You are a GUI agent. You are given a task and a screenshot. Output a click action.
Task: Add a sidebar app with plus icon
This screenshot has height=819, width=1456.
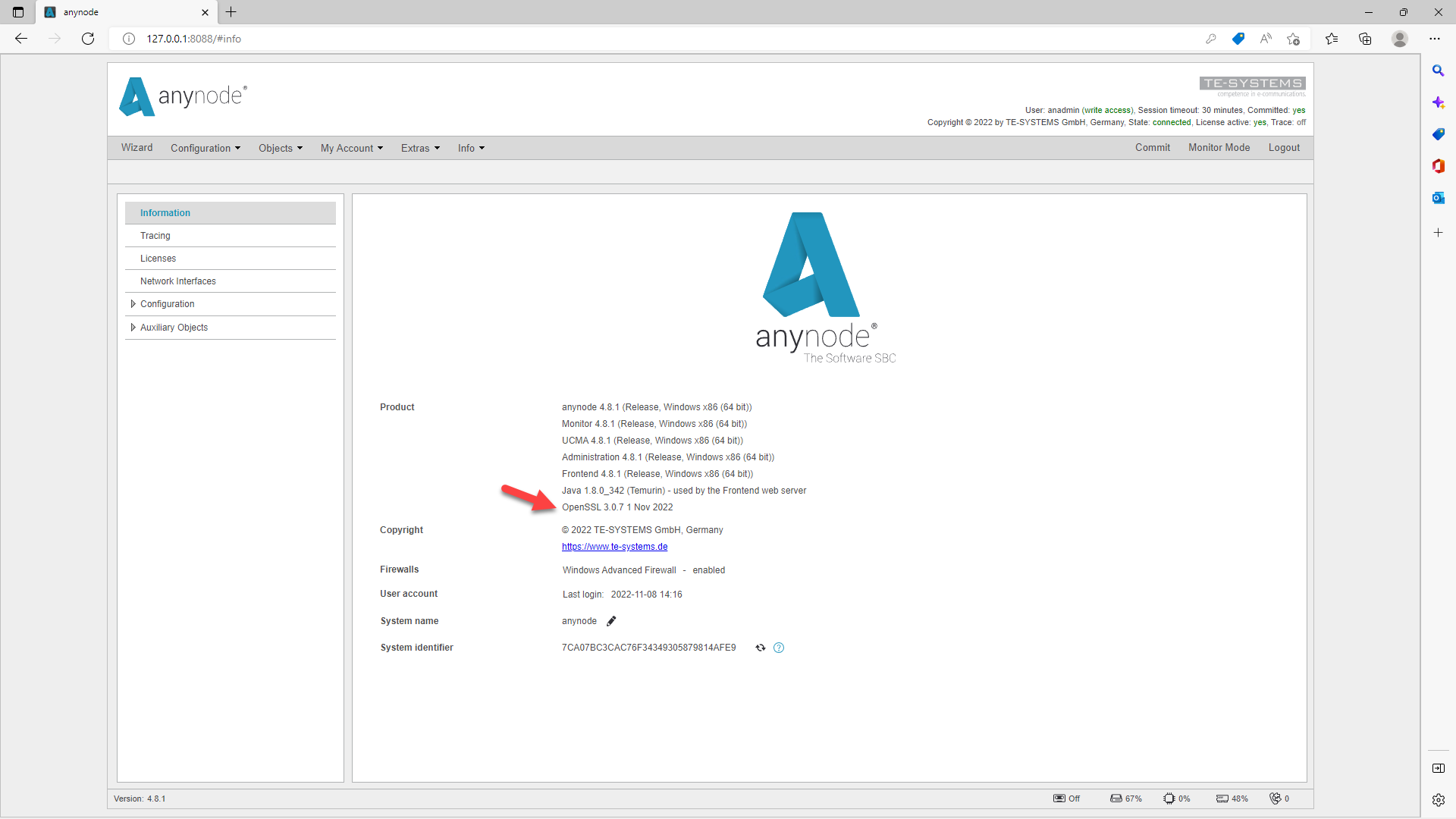(x=1438, y=233)
